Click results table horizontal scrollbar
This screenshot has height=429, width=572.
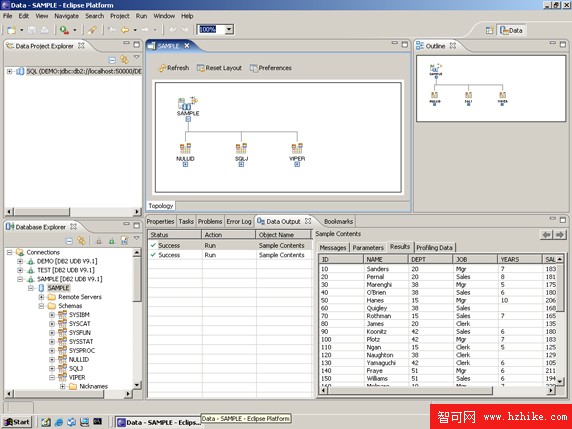coord(410,390)
